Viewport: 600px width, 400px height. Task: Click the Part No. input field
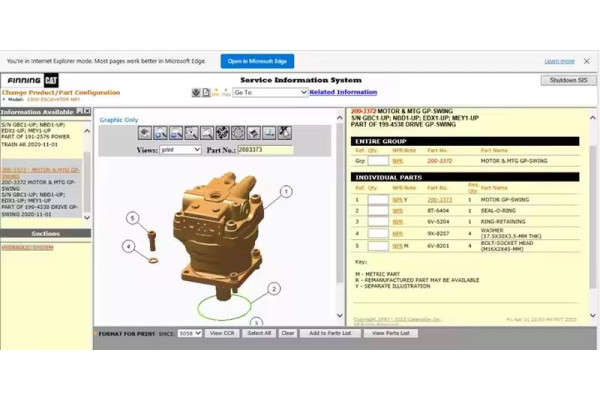[263, 150]
